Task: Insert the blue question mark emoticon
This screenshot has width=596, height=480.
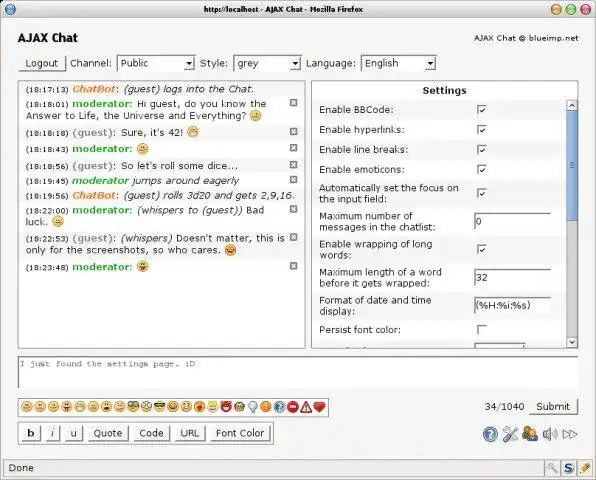Action: click(x=279, y=407)
